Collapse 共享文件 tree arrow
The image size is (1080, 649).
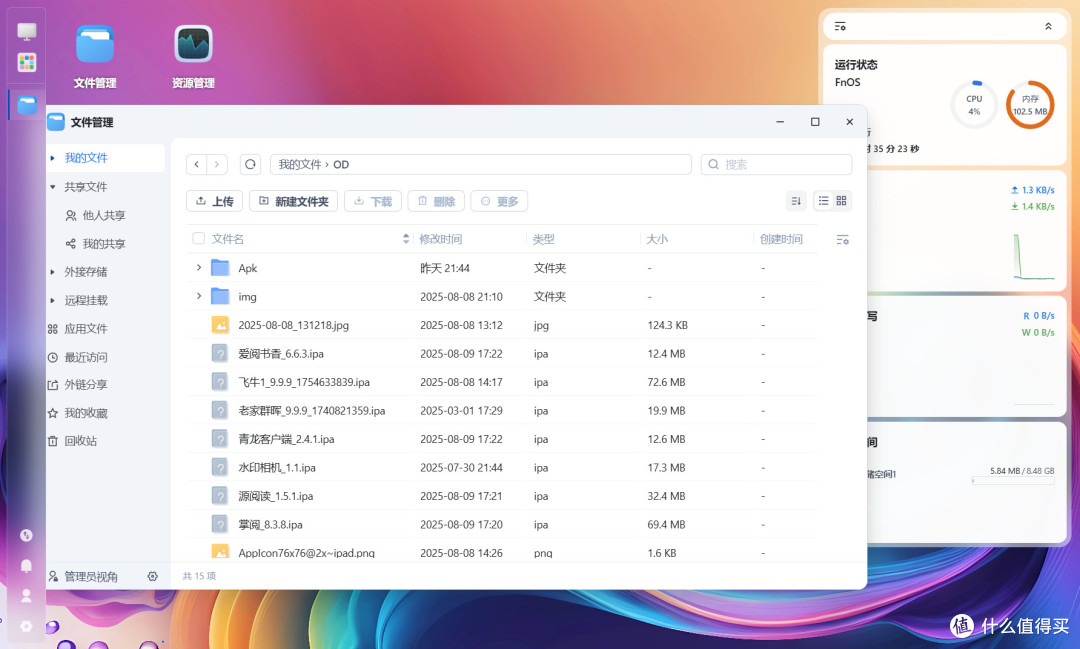pyautogui.click(x=53, y=187)
